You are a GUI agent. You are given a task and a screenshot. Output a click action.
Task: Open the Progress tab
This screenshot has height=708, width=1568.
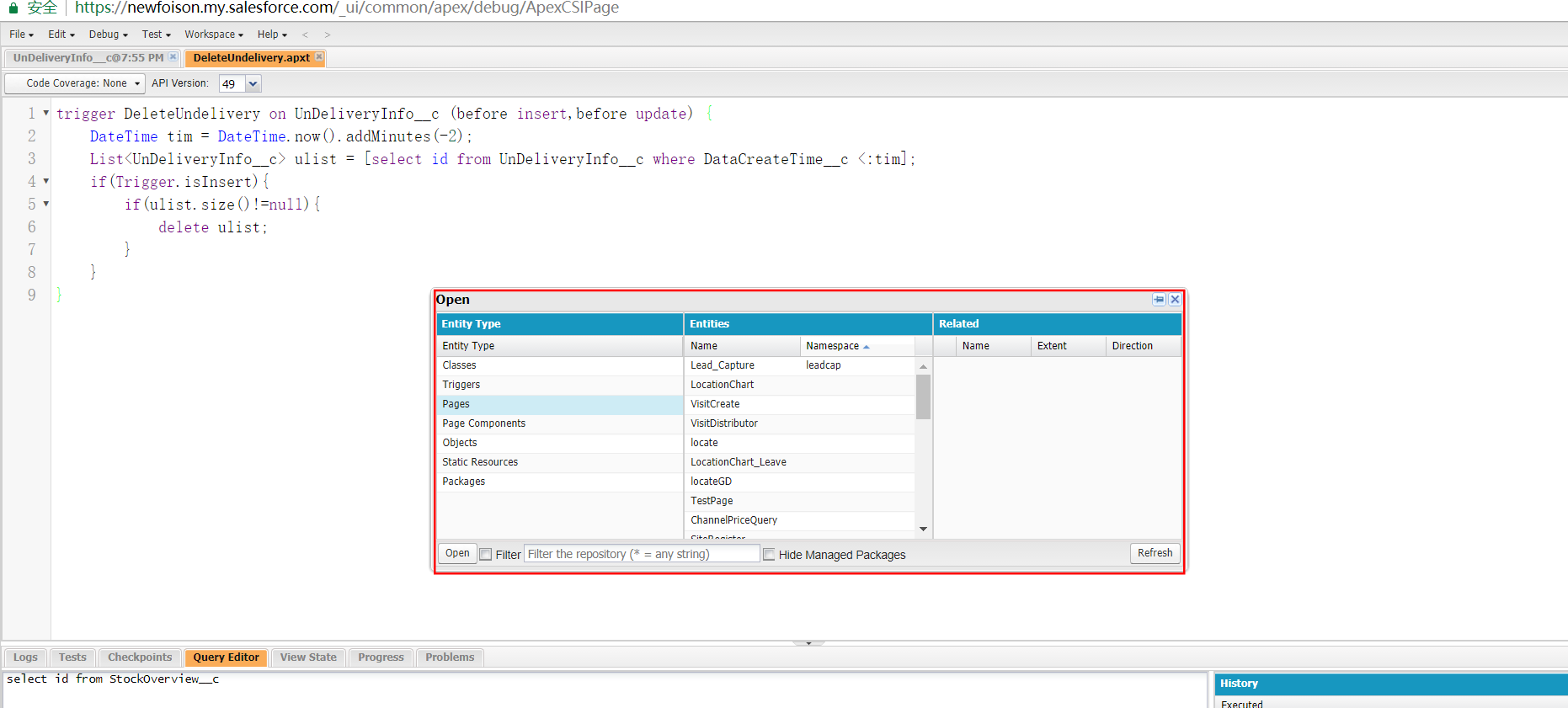[381, 657]
